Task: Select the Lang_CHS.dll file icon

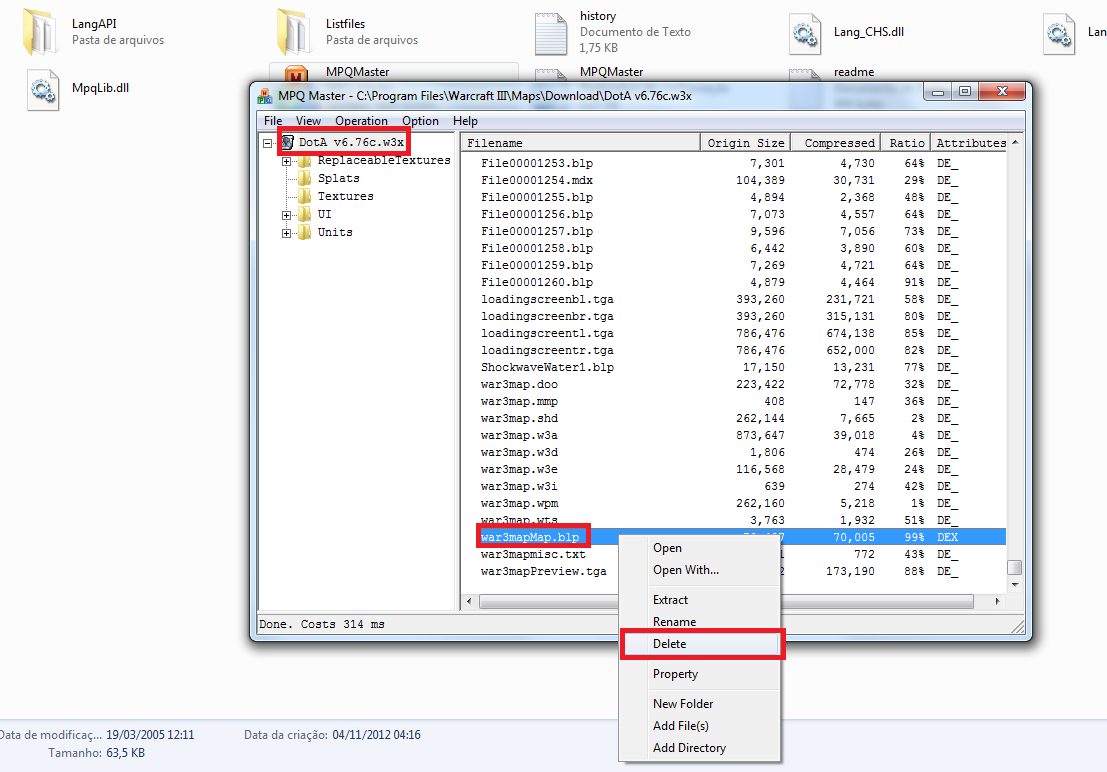Action: [805, 33]
